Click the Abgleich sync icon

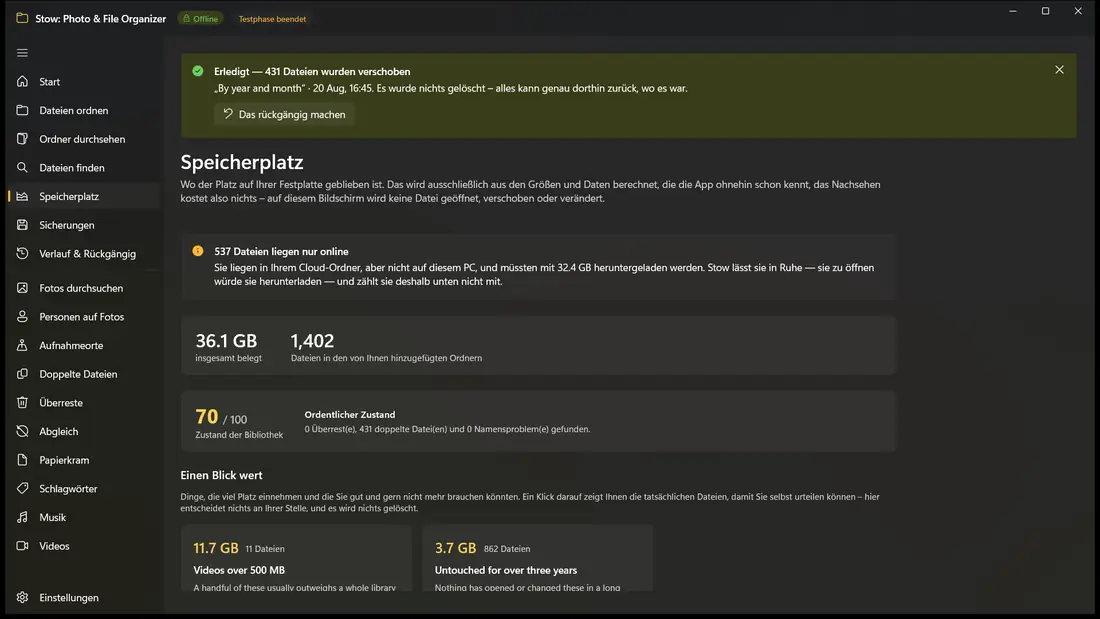(22, 431)
